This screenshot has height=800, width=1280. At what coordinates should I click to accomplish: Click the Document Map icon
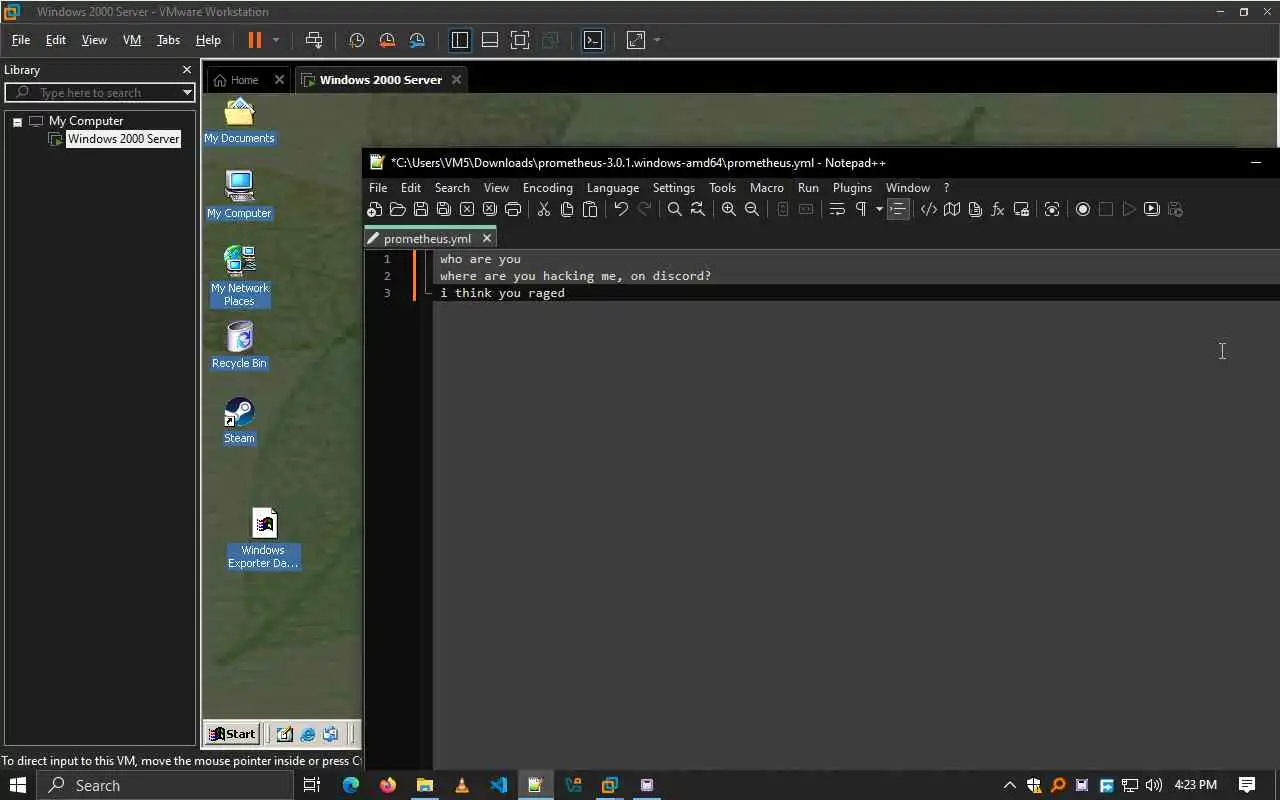tap(952, 209)
